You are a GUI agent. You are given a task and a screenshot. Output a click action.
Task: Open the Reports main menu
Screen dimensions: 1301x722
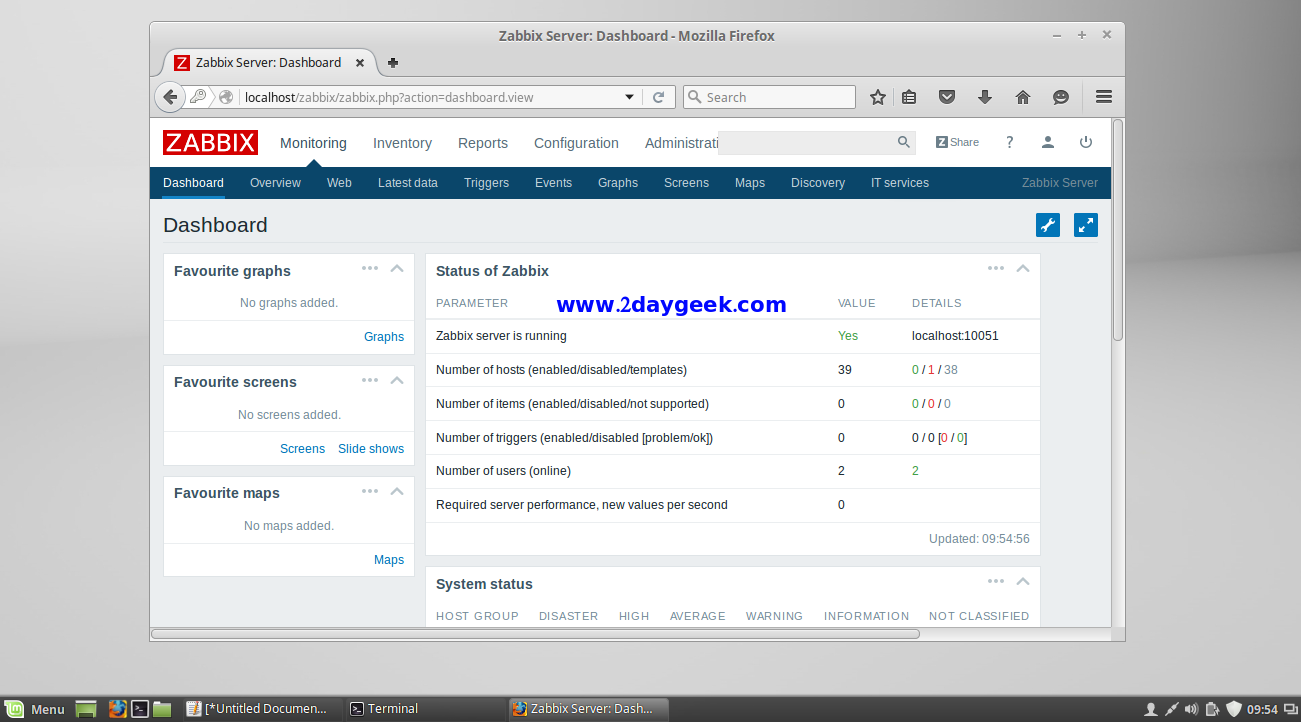(x=483, y=143)
